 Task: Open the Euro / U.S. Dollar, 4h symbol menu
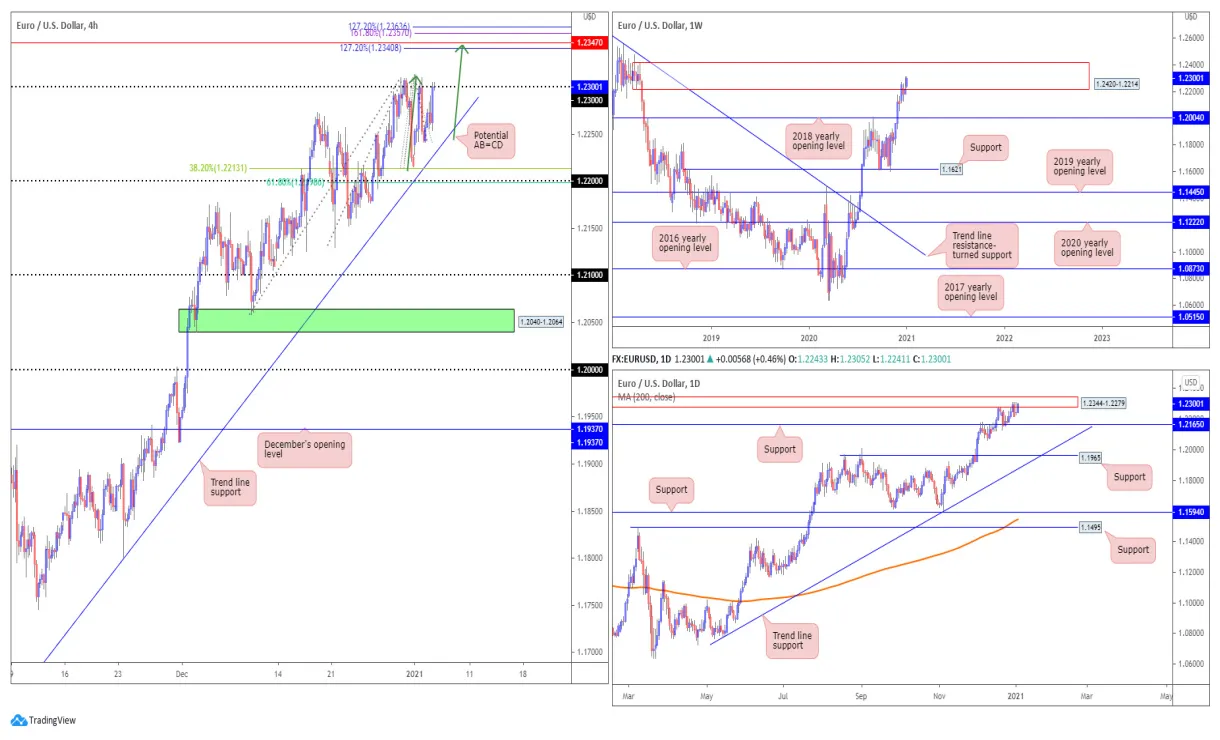tap(60, 26)
